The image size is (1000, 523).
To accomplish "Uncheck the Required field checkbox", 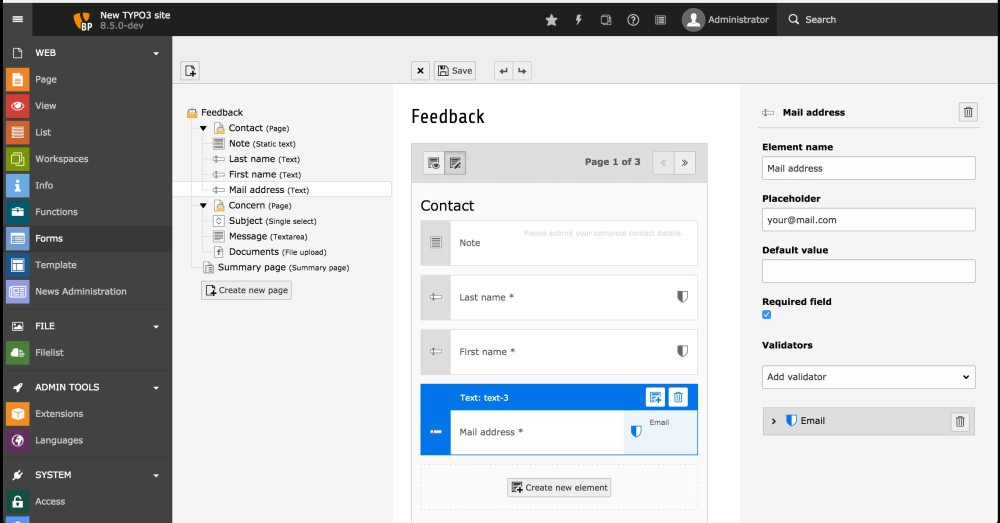I will 767,315.
